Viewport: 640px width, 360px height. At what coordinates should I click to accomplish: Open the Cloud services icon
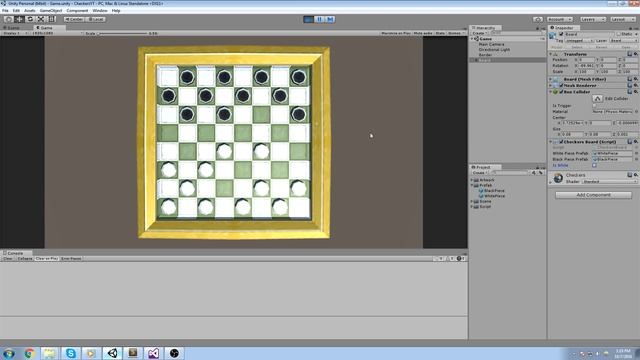538,19
